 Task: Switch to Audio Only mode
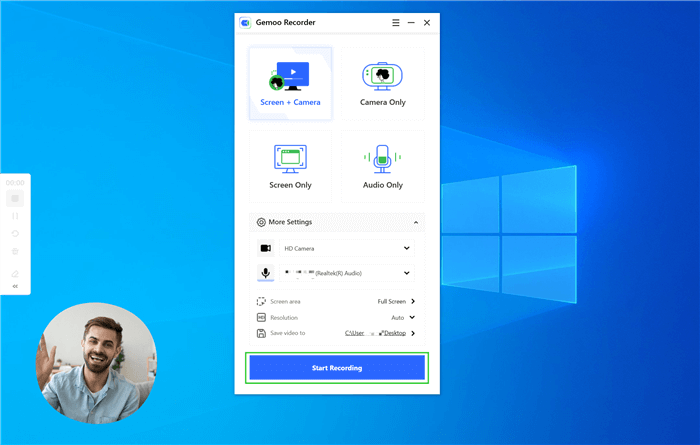(x=383, y=166)
